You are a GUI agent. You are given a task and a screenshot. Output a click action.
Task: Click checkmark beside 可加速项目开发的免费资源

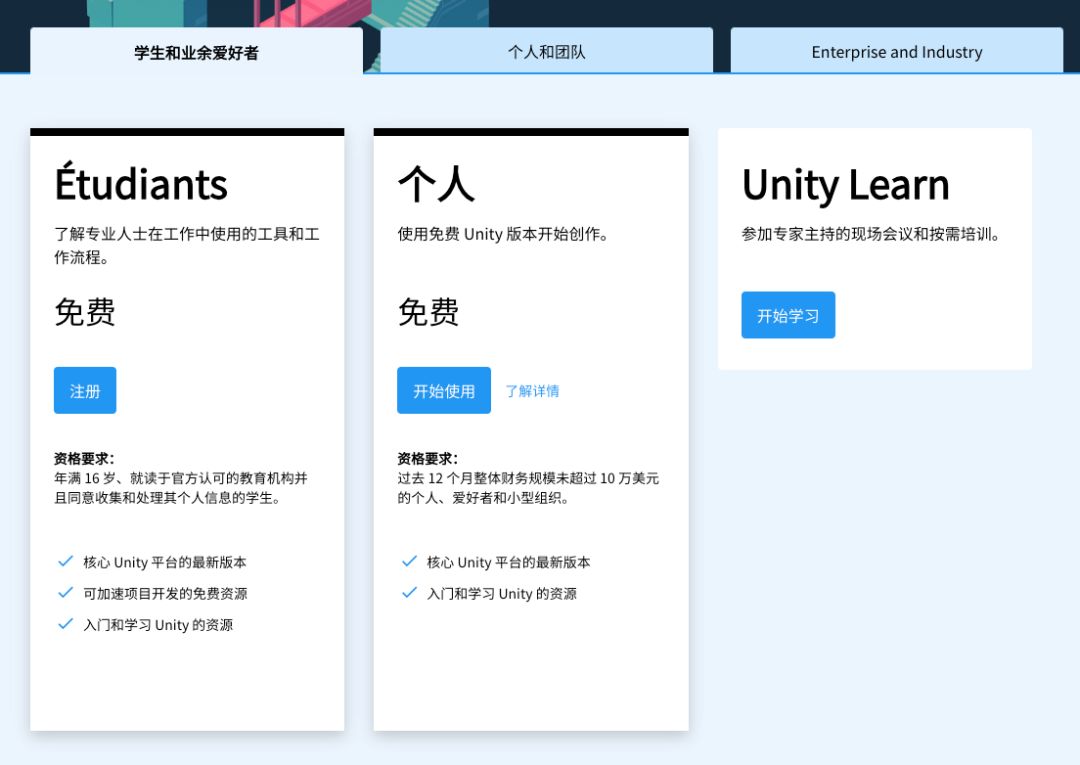point(65,593)
